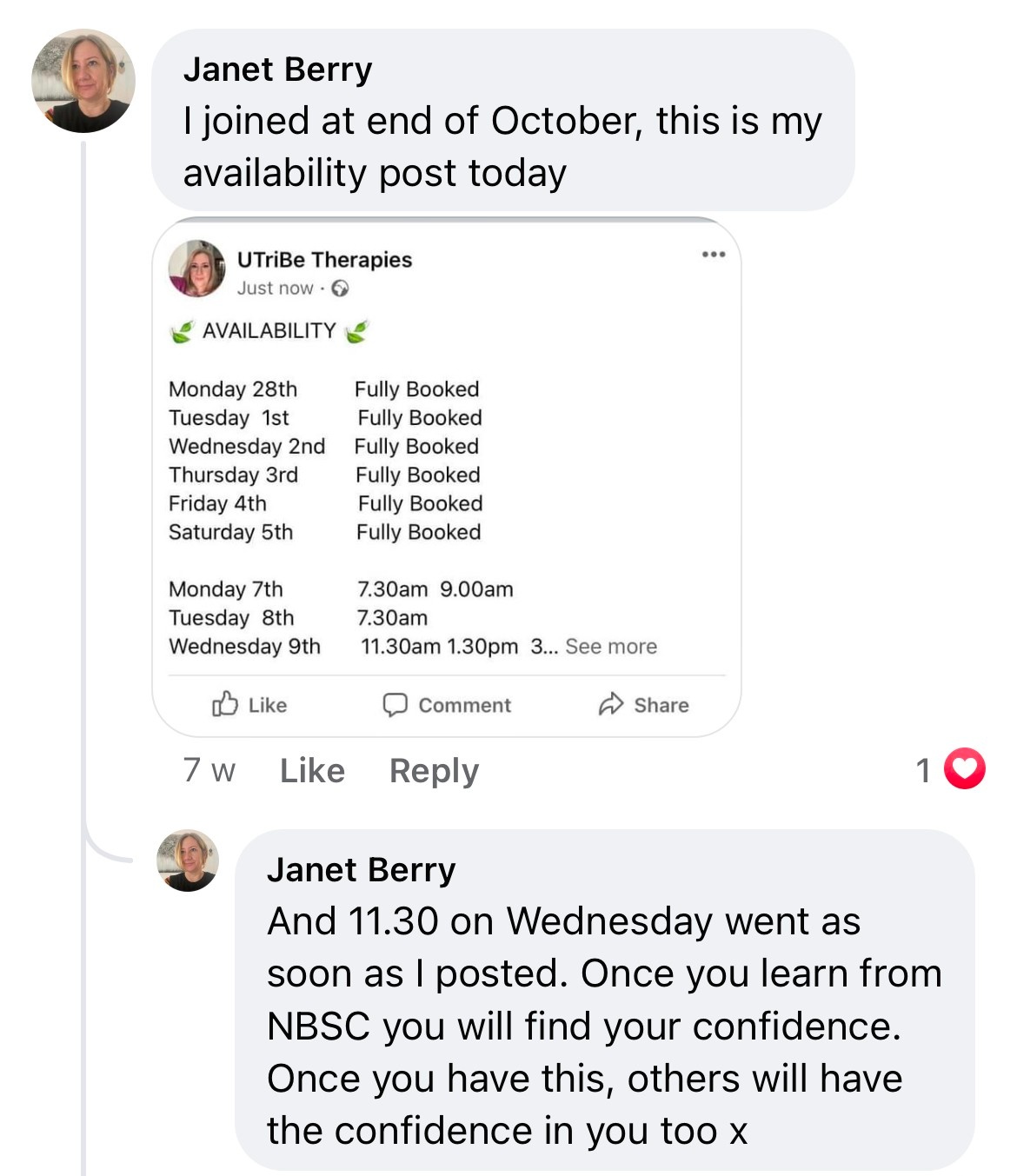This screenshot has height=1176, width=1017.
Task: Click the heart reaction icon
Action: tap(964, 768)
